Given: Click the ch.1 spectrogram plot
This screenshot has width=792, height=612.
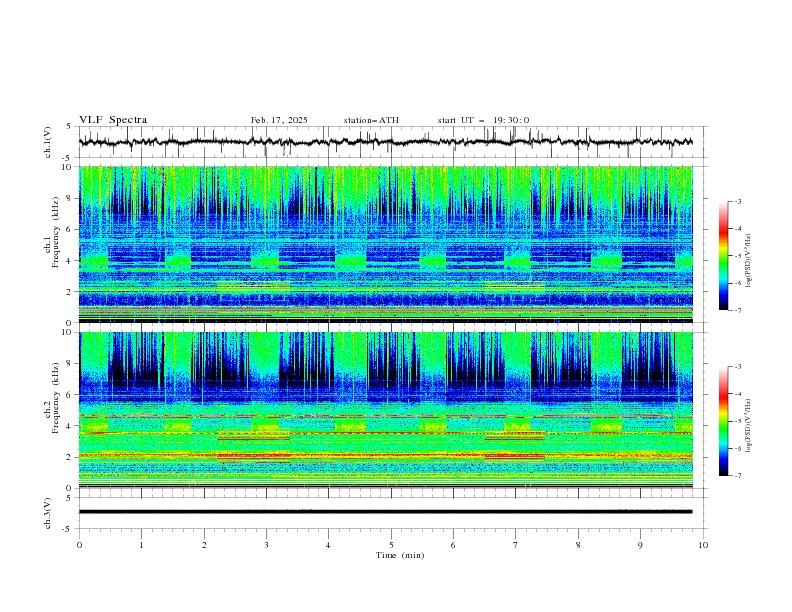Looking at the screenshot, I should pos(385,244).
